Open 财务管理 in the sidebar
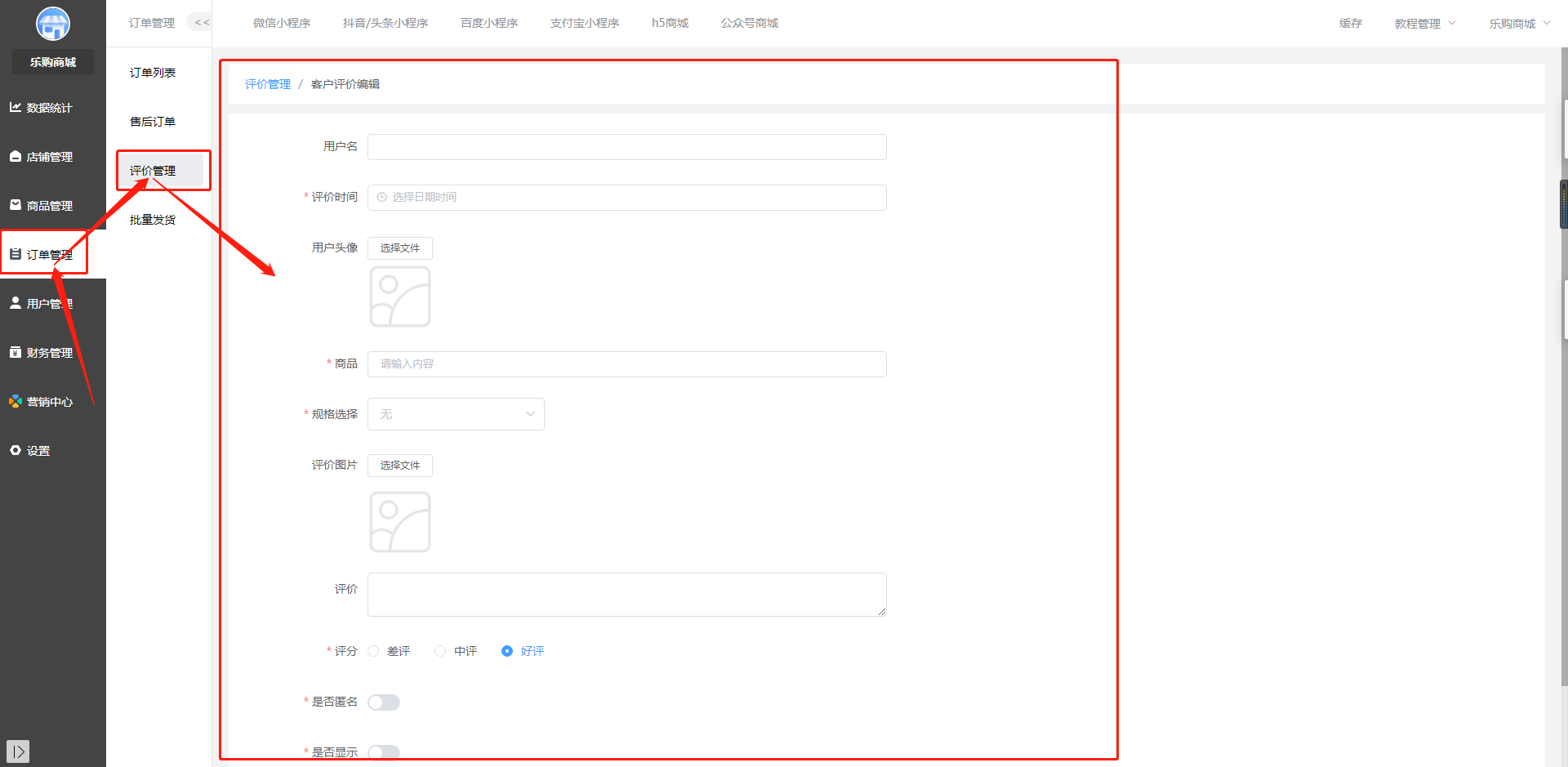The height and width of the screenshot is (767, 1568). (41, 353)
